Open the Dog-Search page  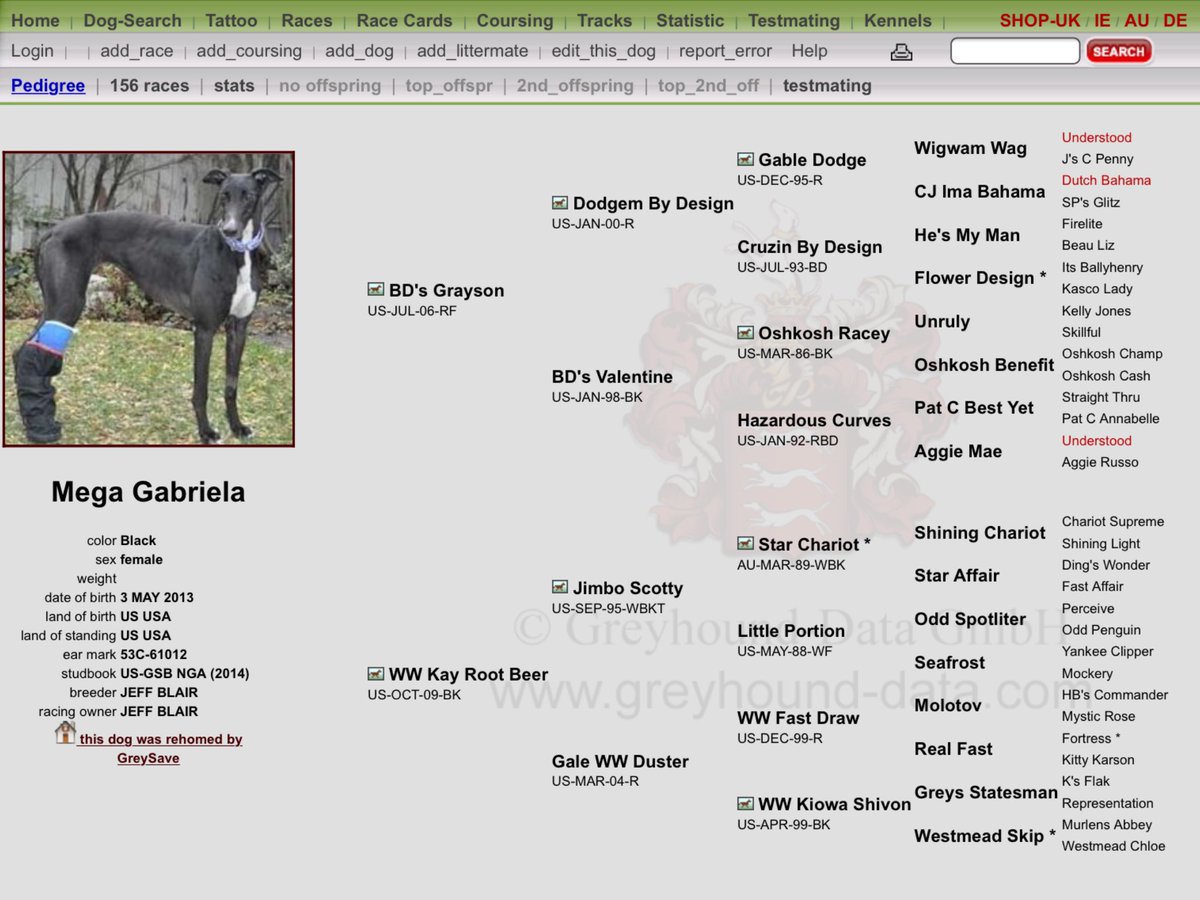coord(133,20)
